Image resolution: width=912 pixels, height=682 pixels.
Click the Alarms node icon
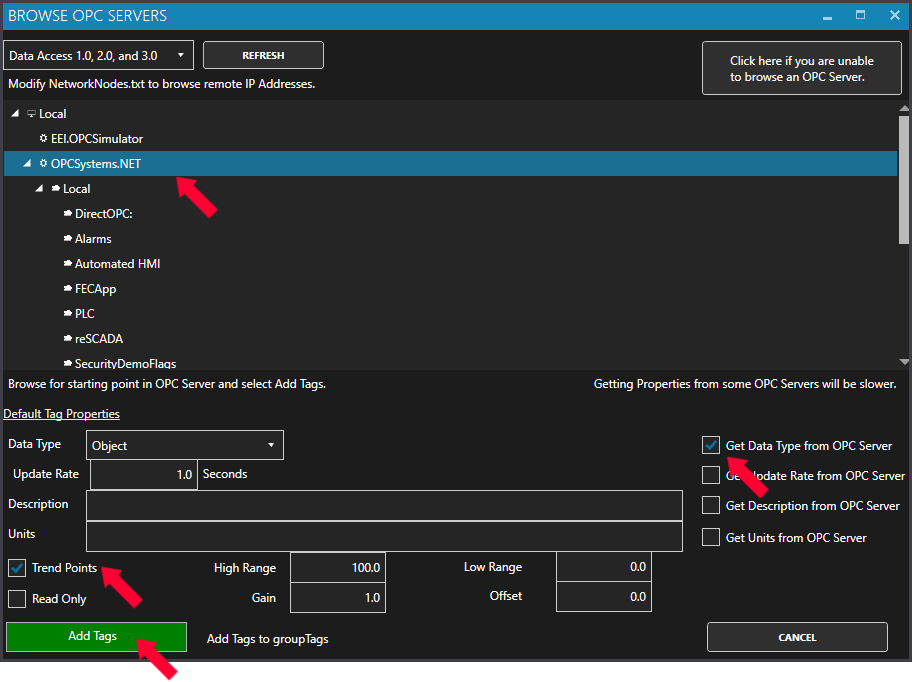click(x=67, y=239)
